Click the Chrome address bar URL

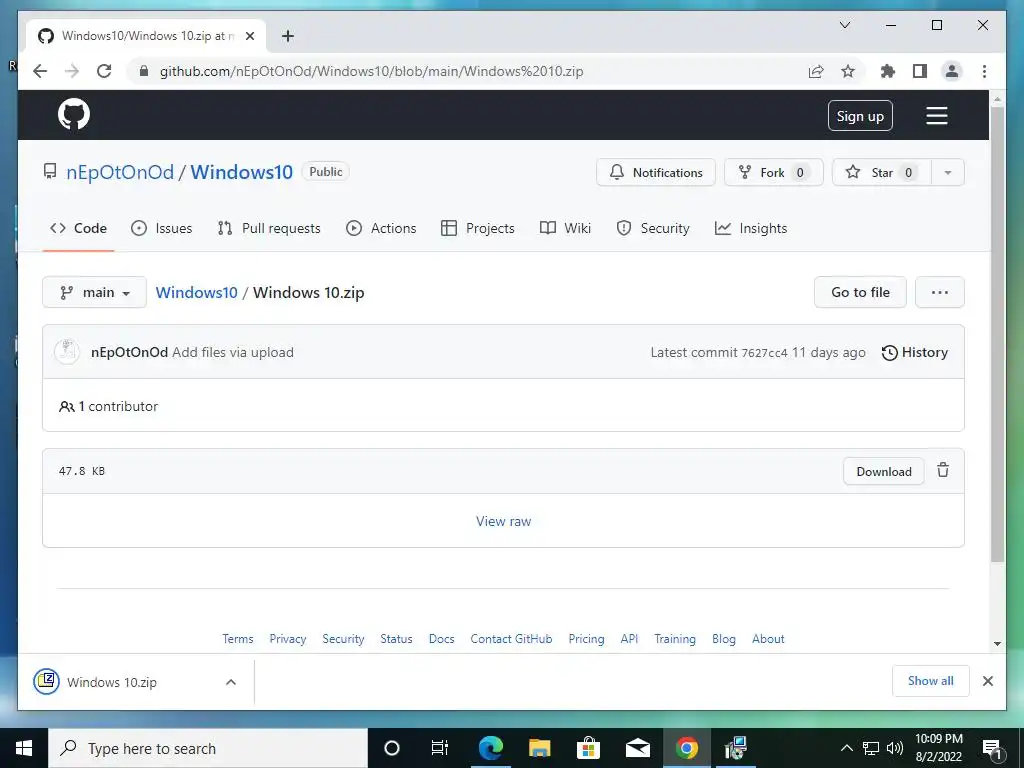371,71
